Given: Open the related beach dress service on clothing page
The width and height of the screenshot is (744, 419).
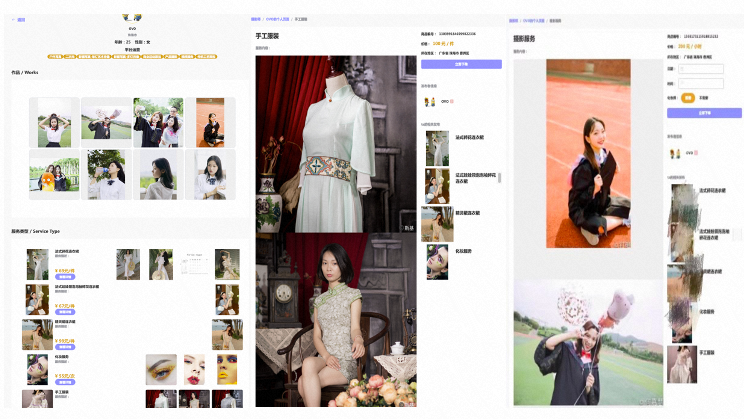Looking at the screenshot, I should (x=437, y=224).
